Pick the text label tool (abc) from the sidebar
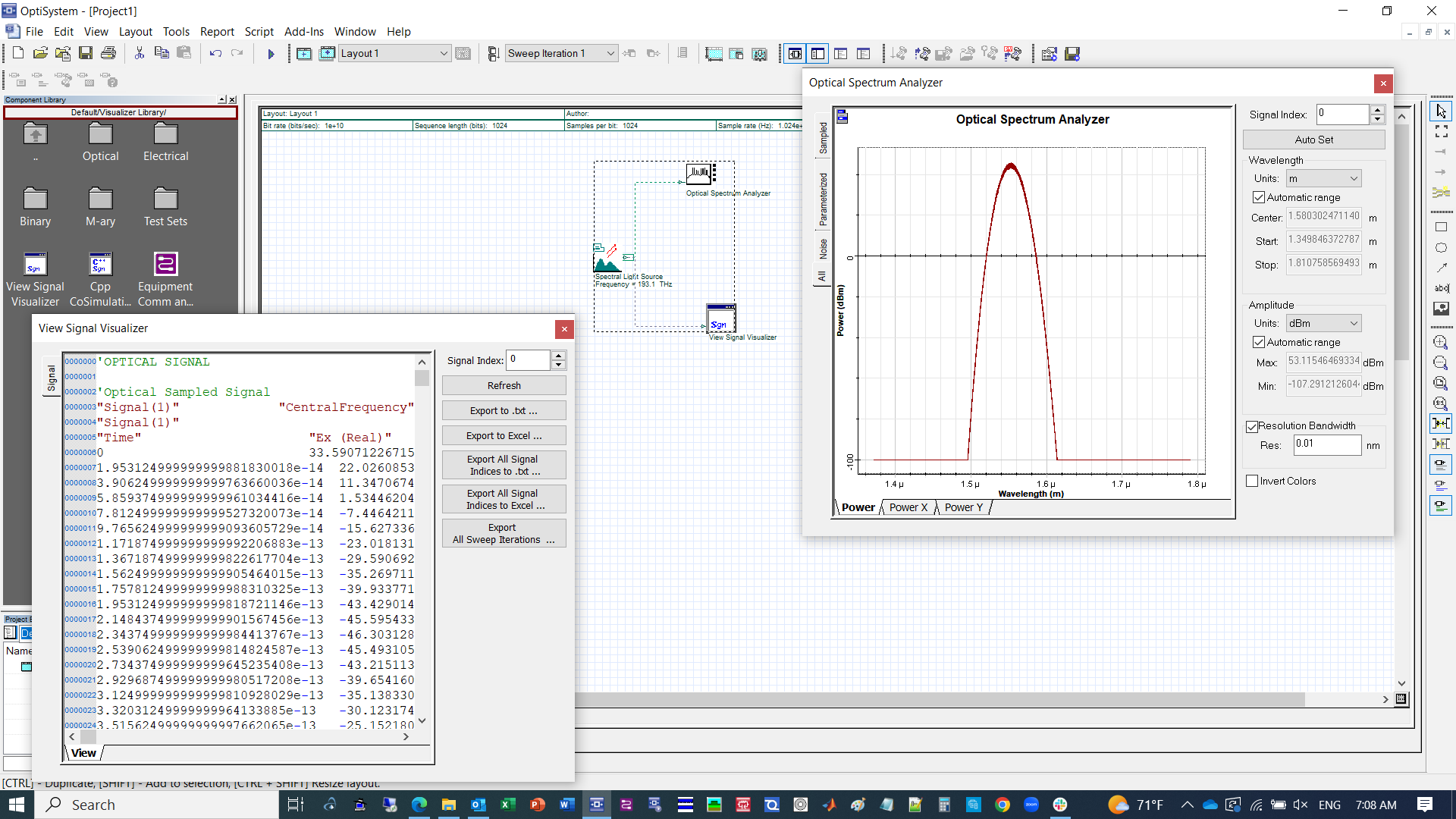 1440,287
